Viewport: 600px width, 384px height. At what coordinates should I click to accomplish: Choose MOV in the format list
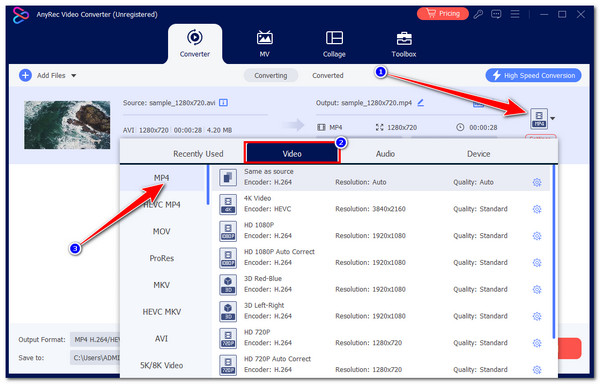161,231
